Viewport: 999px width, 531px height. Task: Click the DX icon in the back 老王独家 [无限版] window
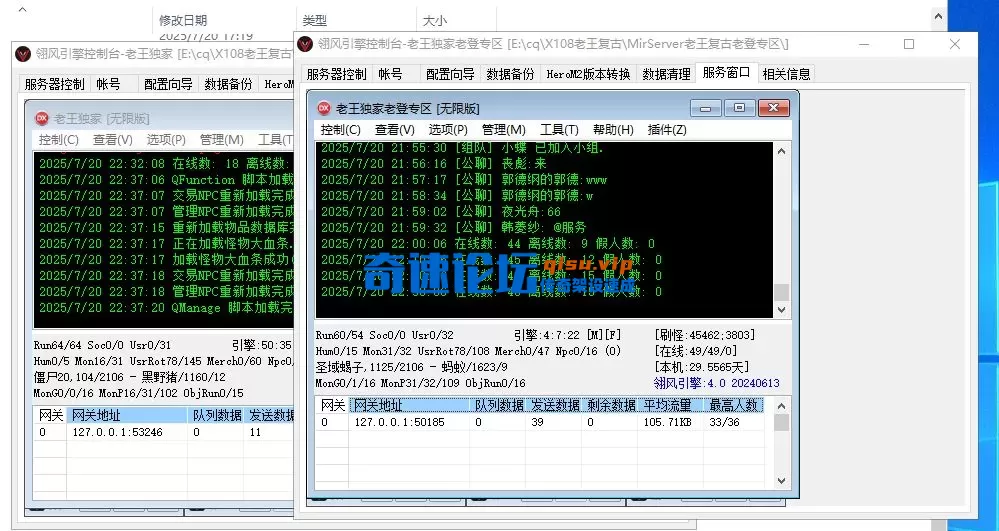41,119
